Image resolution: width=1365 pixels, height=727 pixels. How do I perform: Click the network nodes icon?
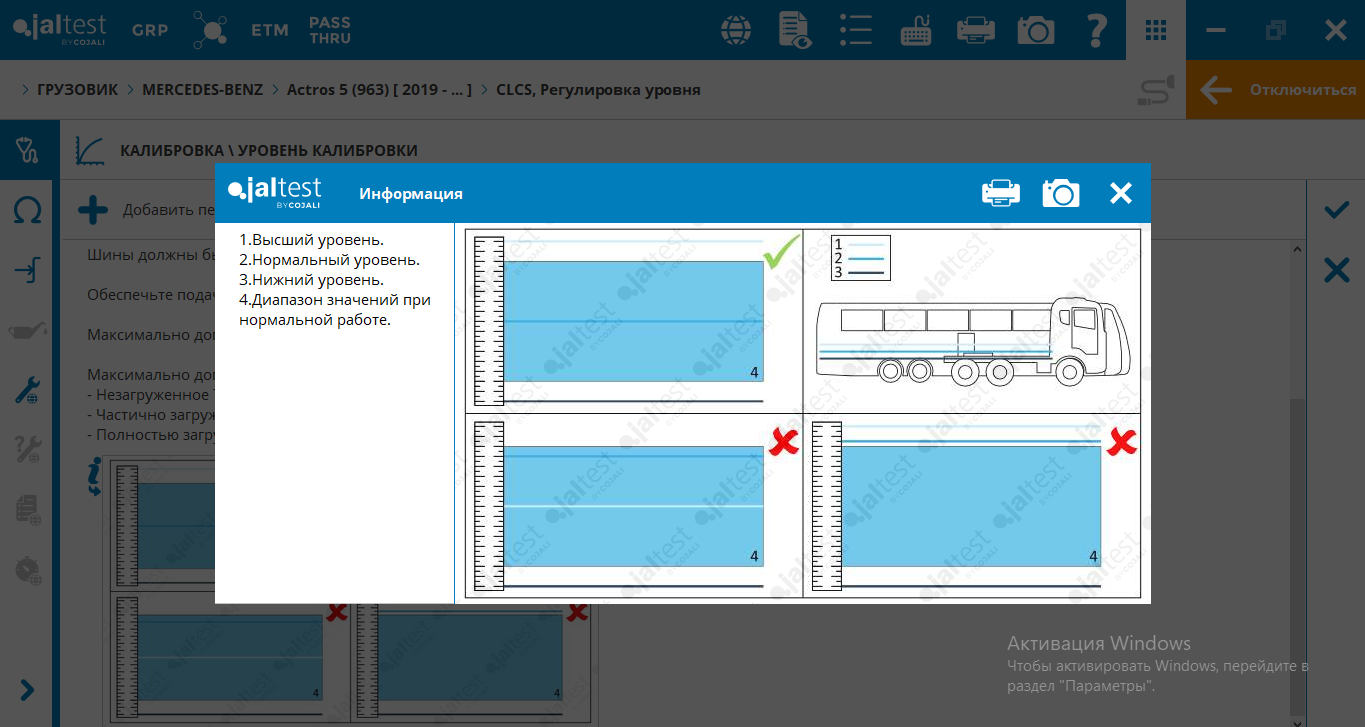pyautogui.click(x=210, y=30)
